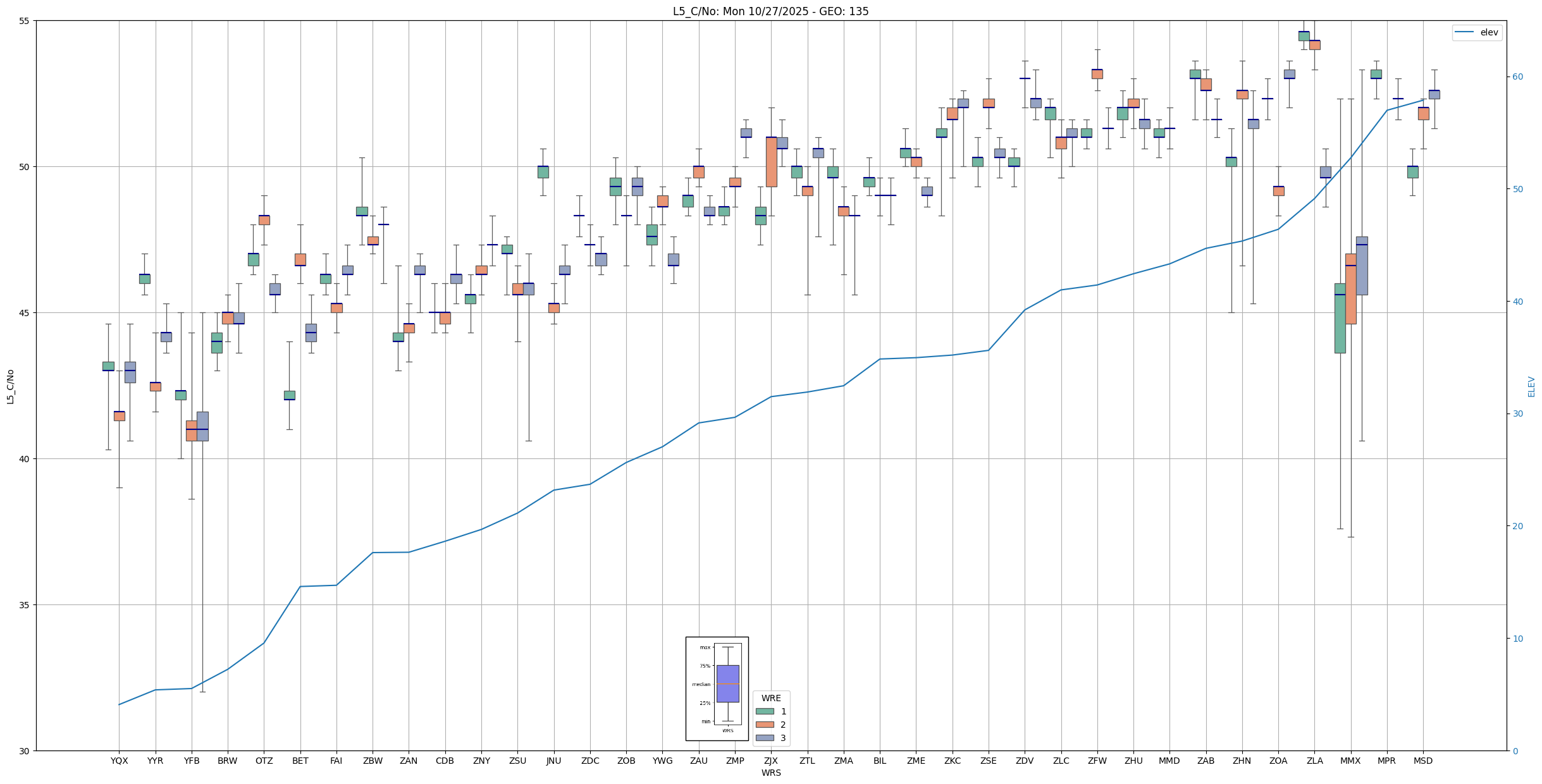Viewport: 1542px width, 784px height.
Task: Click the blue-gray WRE 3 legend swatch
Action: pyautogui.click(x=764, y=738)
